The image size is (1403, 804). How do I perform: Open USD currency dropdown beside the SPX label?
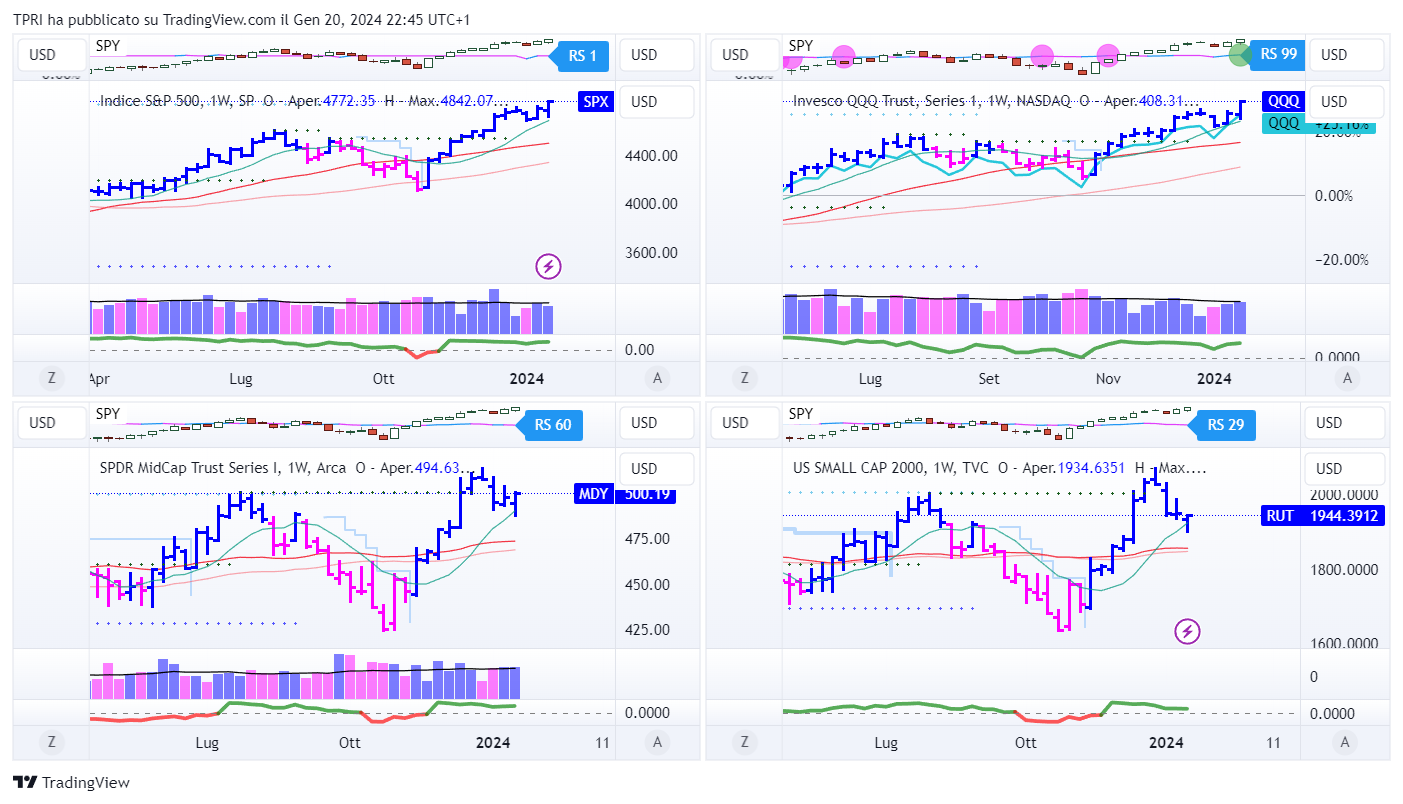click(656, 102)
